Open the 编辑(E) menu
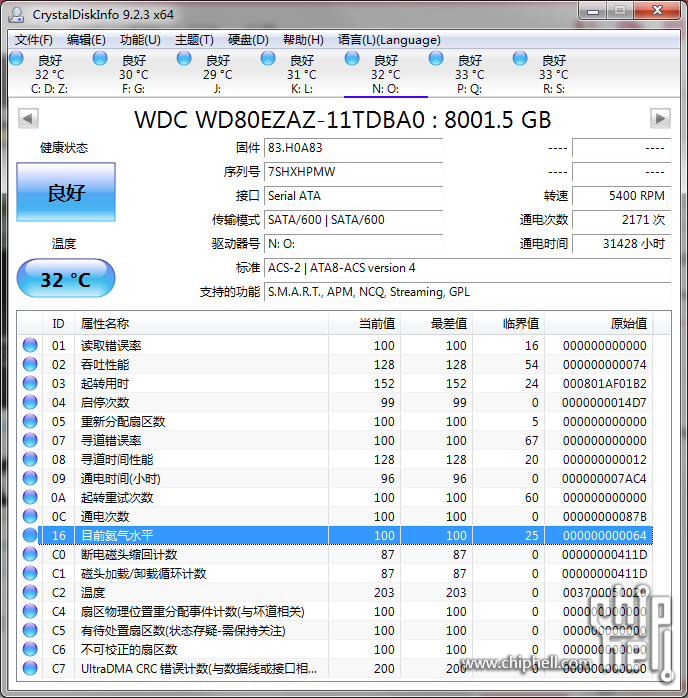Screen dimensions: 688x698 (86, 40)
